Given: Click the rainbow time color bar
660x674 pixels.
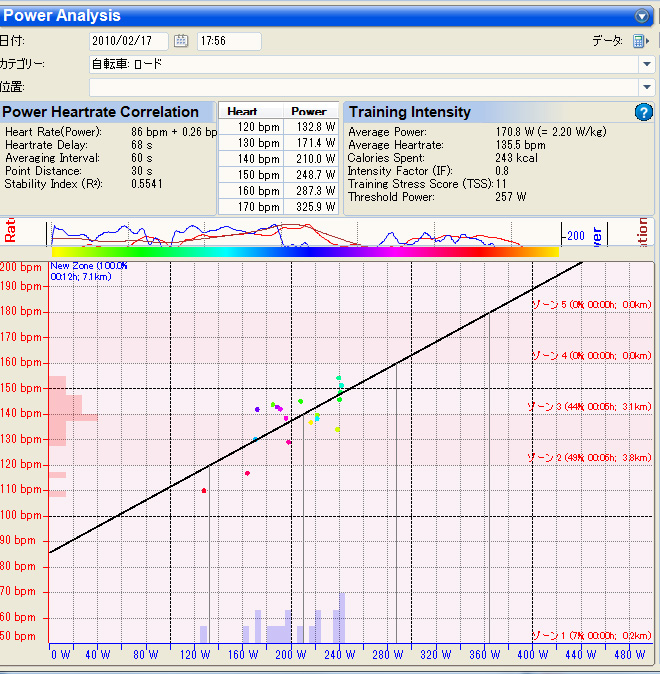Looking at the screenshot, I should [x=305, y=252].
